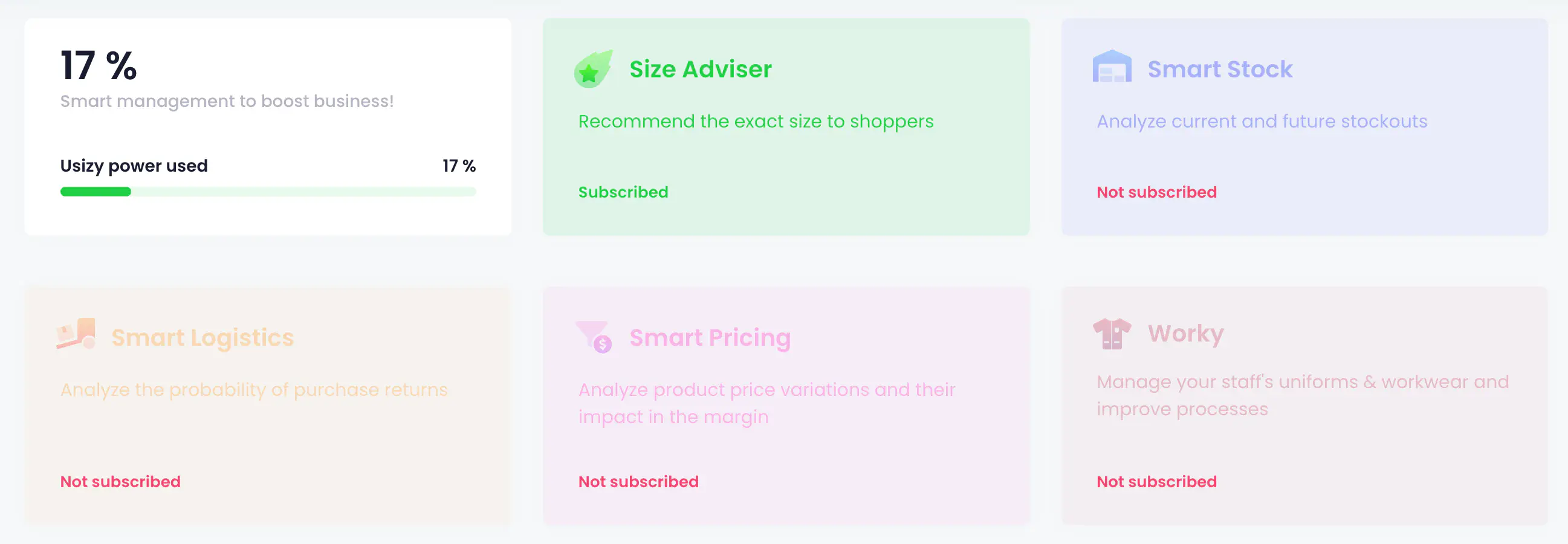1568x544 pixels.
Task: Click the Usizy power used progress bar
Action: click(x=268, y=192)
